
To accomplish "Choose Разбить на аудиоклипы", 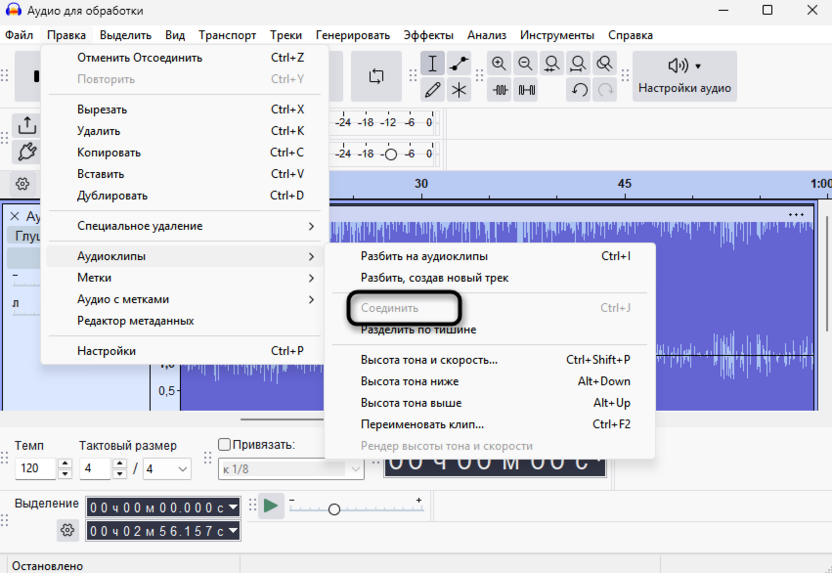I will (490, 256).
